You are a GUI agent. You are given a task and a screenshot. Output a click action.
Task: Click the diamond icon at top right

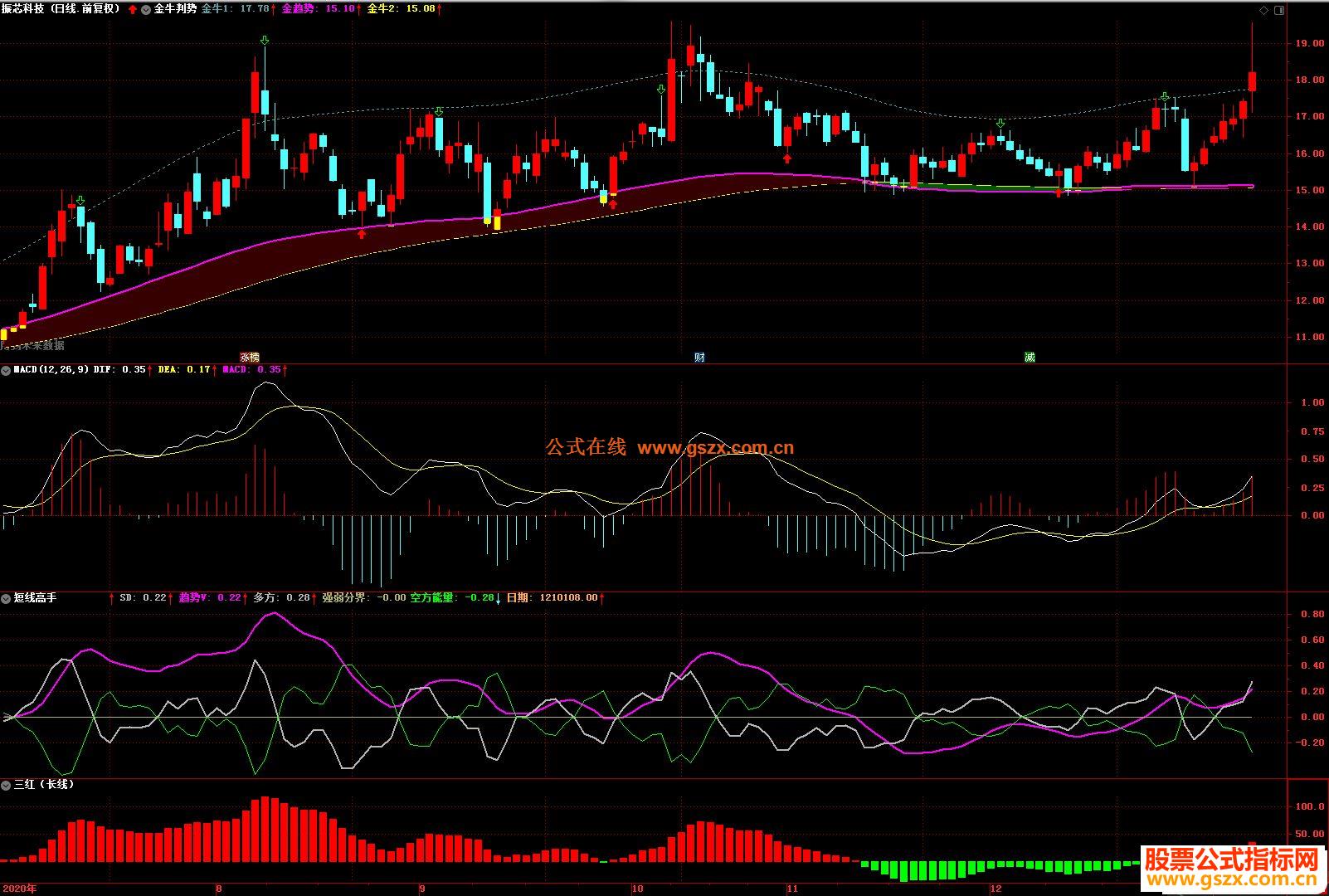pyautogui.click(x=1264, y=10)
